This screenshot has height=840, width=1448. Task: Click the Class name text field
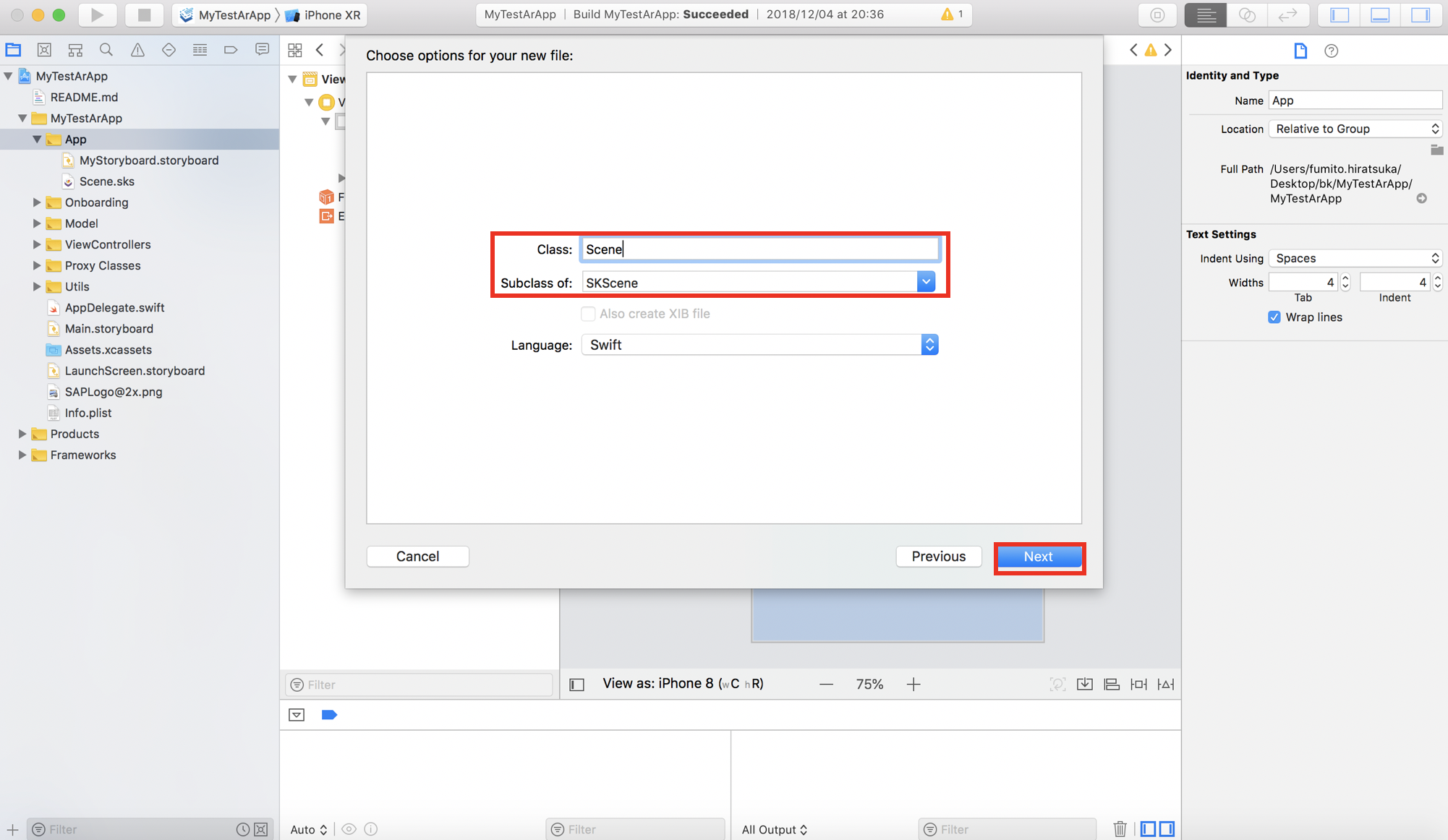(759, 249)
